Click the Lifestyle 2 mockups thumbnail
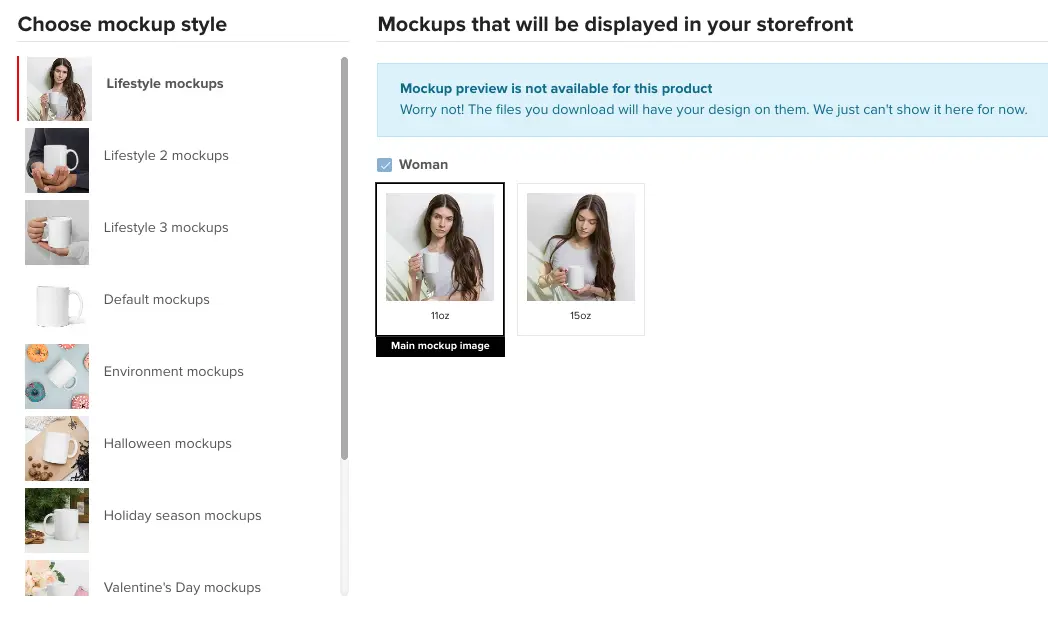Image resolution: width=1048 pixels, height=621 pixels. point(57,160)
